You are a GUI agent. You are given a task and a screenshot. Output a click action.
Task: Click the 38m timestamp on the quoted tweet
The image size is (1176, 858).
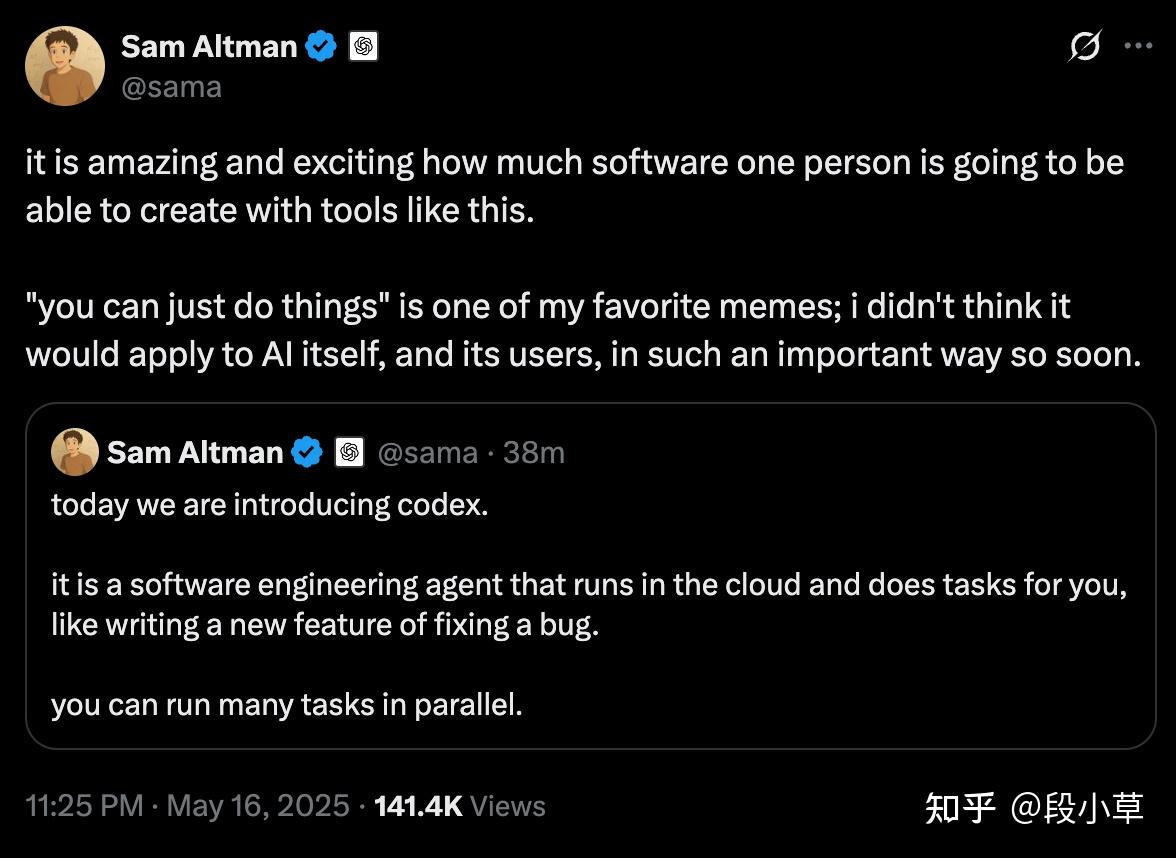(x=534, y=453)
